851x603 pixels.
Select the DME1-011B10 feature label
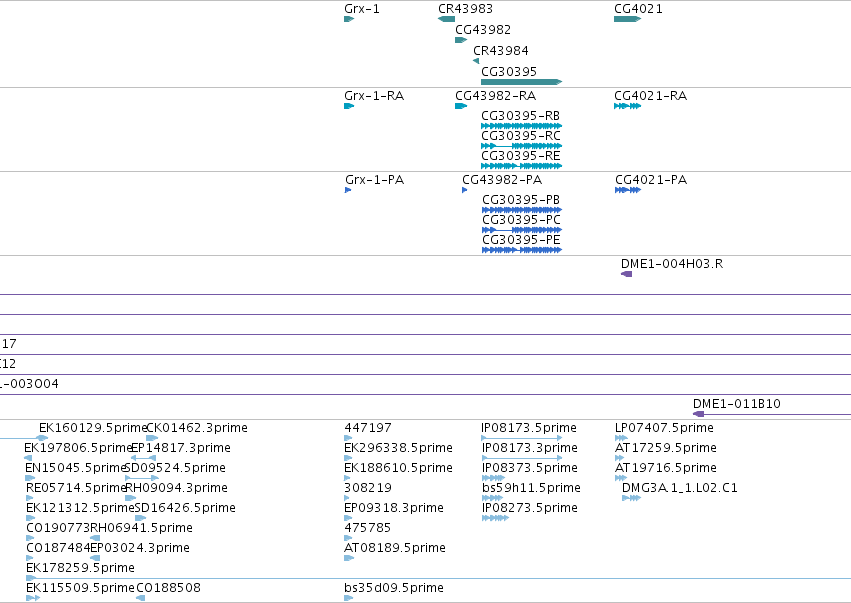pyautogui.click(x=736, y=404)
